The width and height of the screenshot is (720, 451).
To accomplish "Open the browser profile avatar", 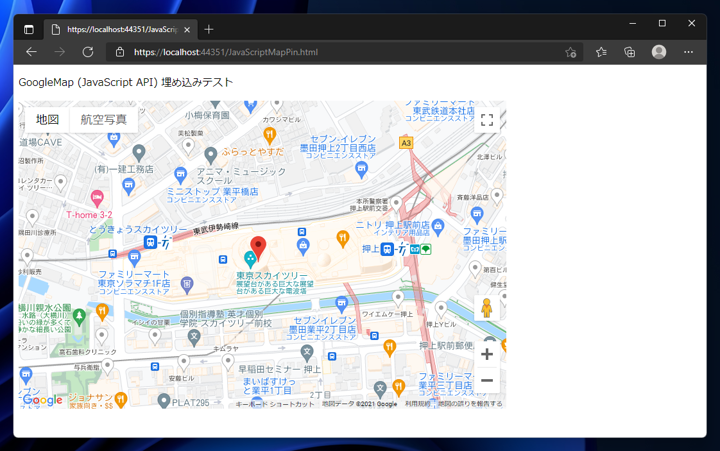I will coord(659,52).
